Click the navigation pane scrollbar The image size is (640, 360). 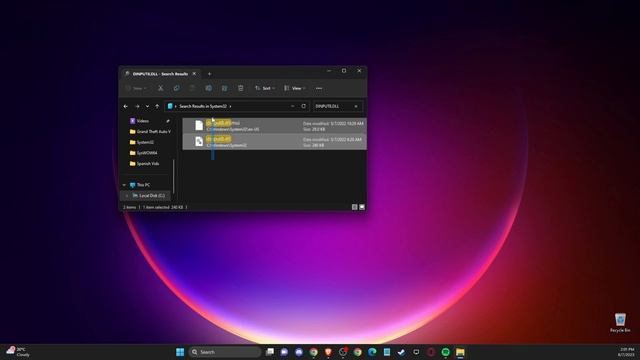coord(174,176)
